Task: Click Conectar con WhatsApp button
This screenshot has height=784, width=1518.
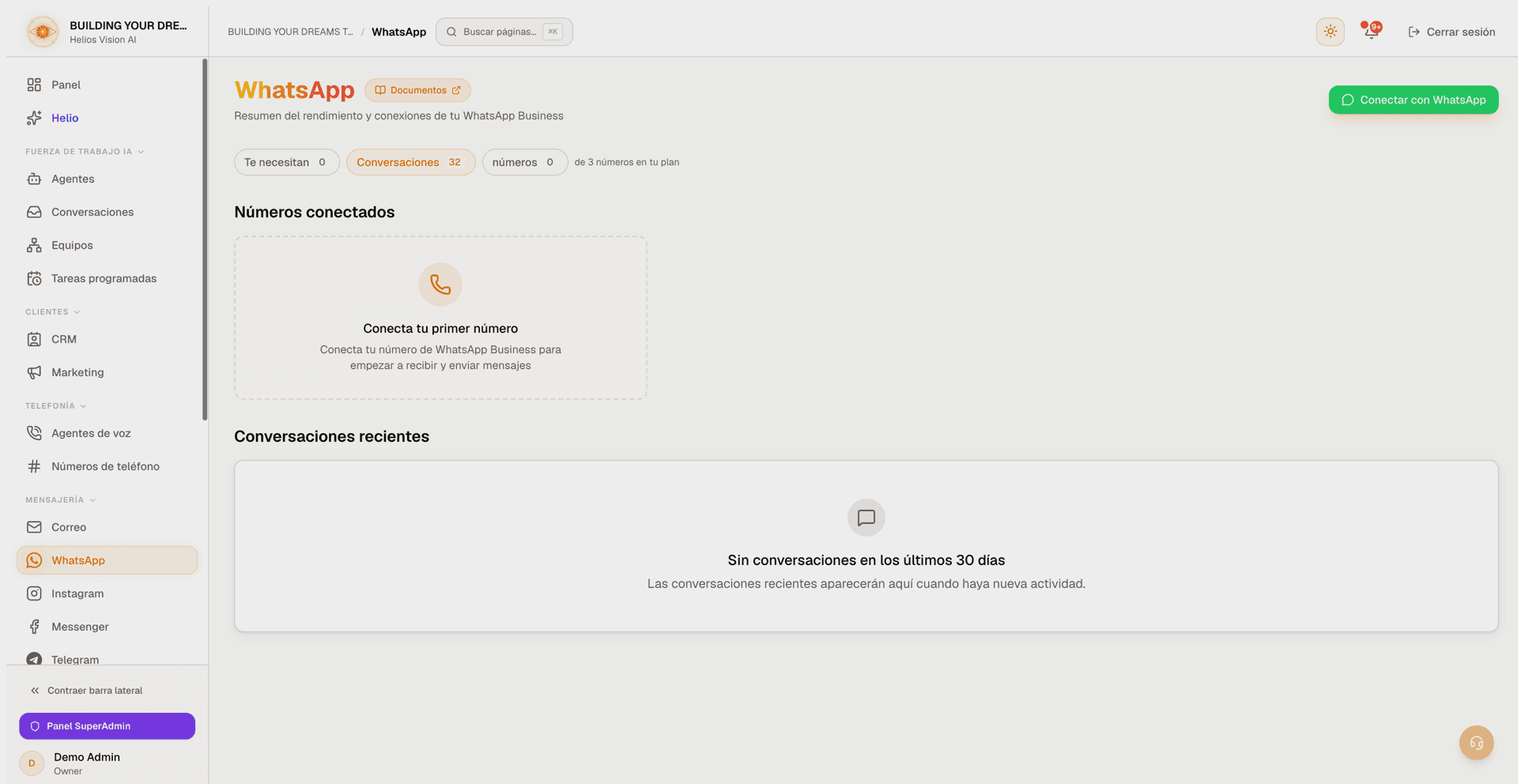Action: [x=1414, y=100]
